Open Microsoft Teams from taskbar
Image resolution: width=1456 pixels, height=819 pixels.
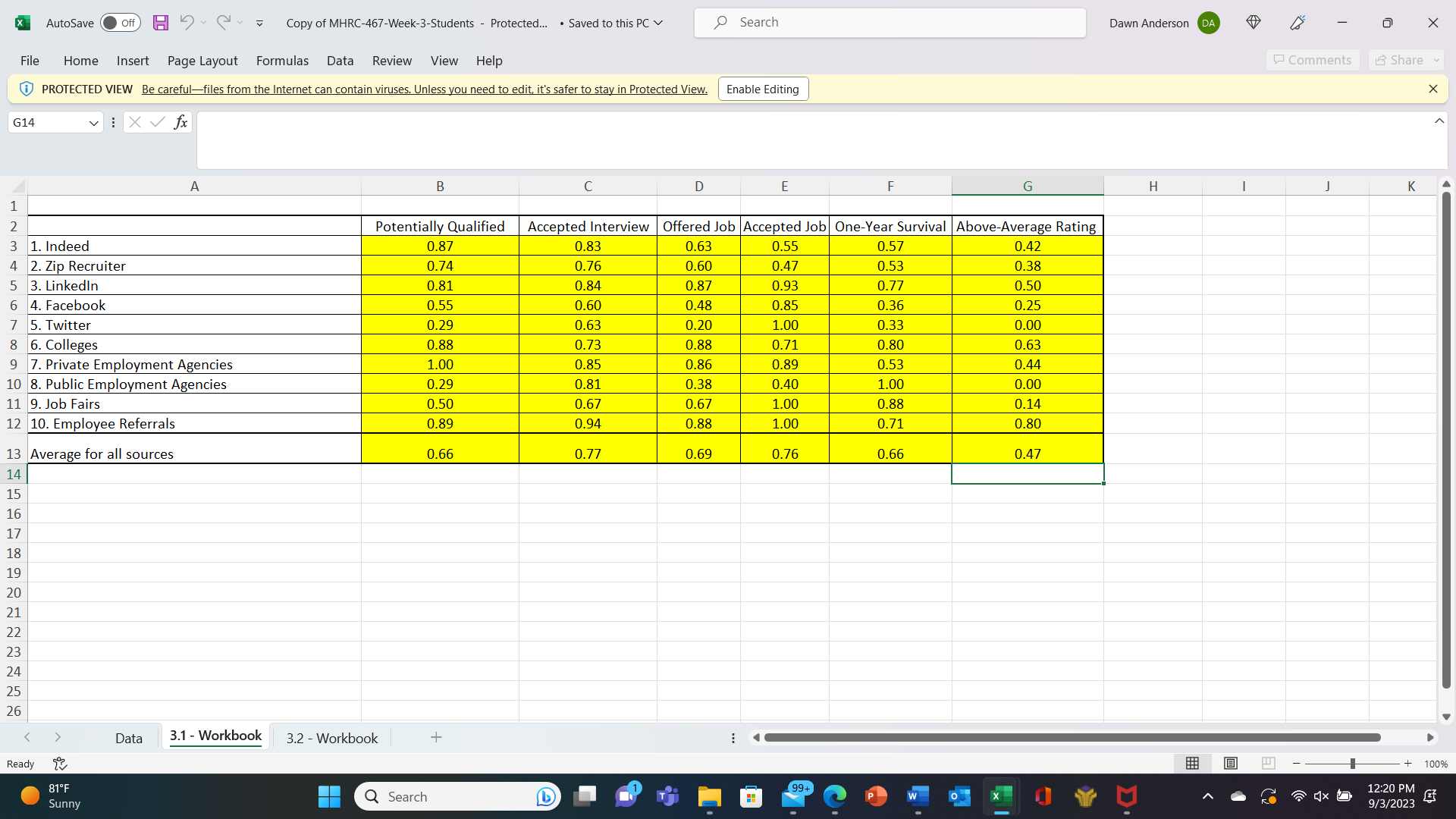[667, 796]
